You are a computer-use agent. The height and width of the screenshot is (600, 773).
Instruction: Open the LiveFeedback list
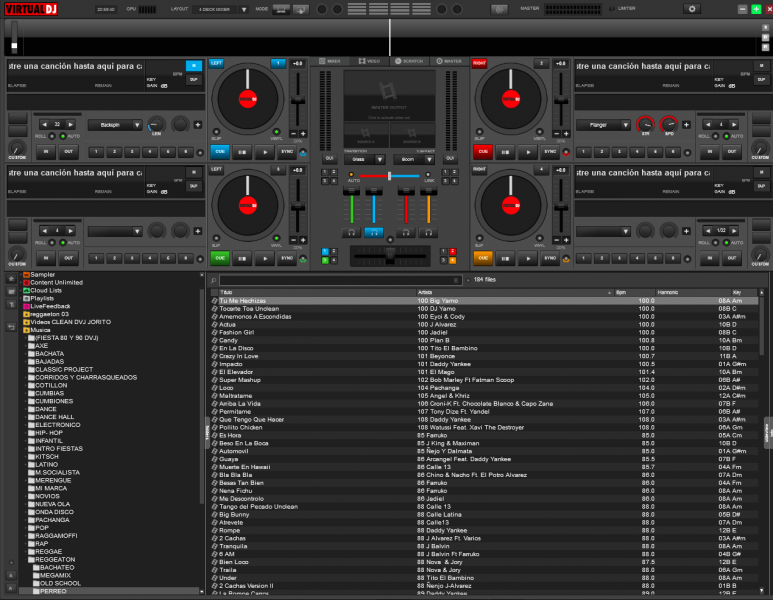coord(50,306)
